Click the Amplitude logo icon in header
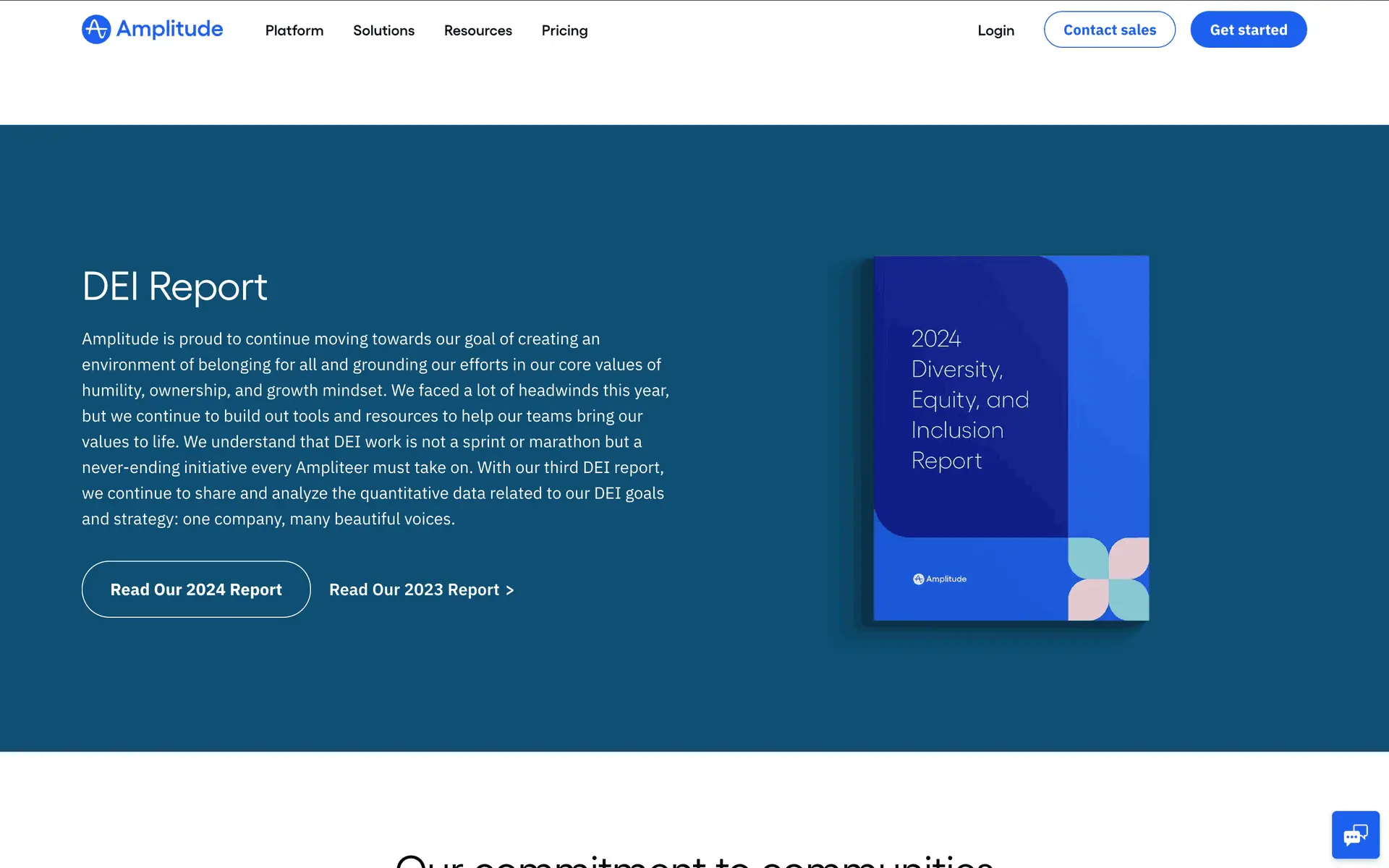 [96, 30]
